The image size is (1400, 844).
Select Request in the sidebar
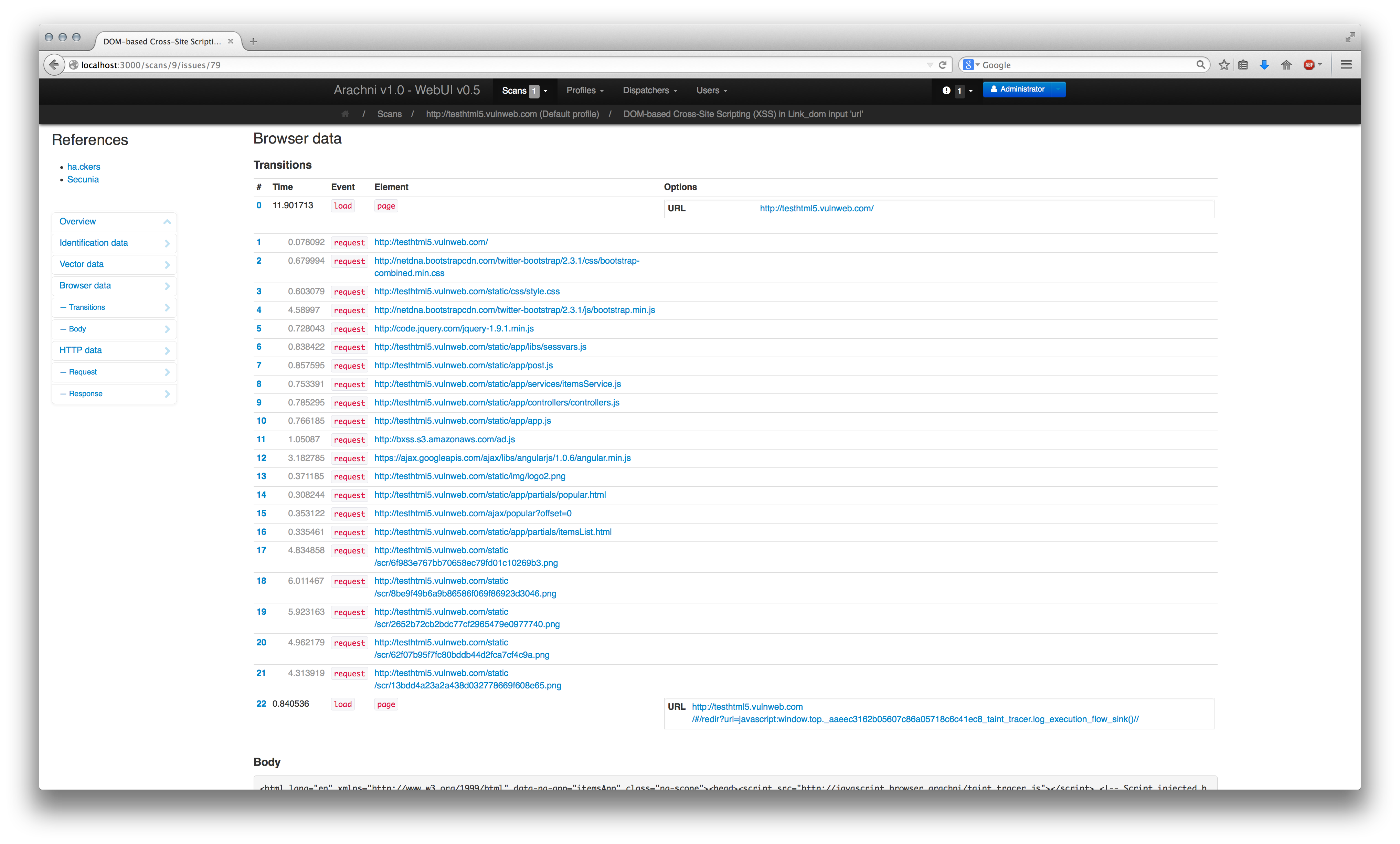tap(114, 372)
